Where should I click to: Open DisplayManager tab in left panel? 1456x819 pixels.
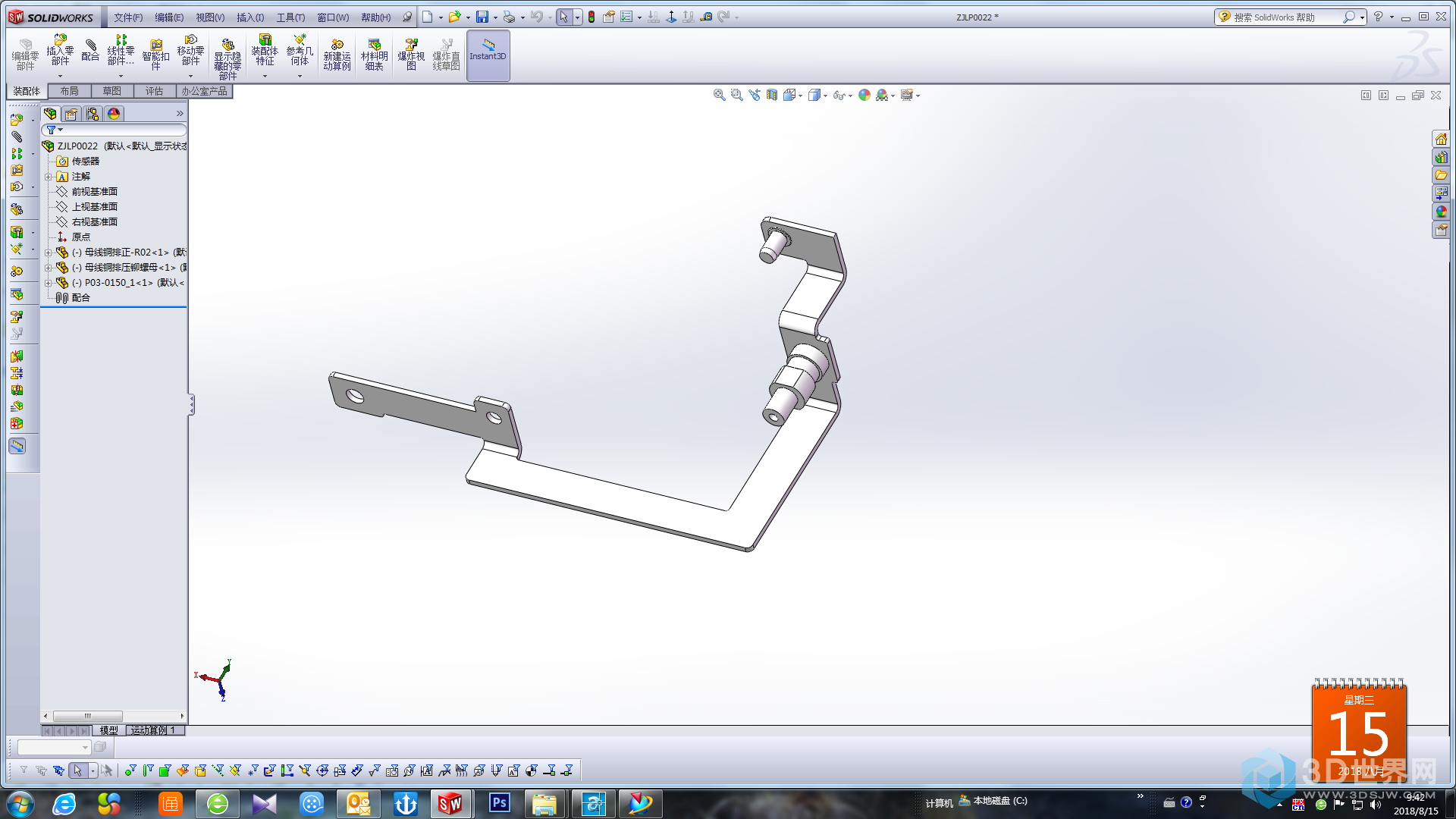pos(114,114)
